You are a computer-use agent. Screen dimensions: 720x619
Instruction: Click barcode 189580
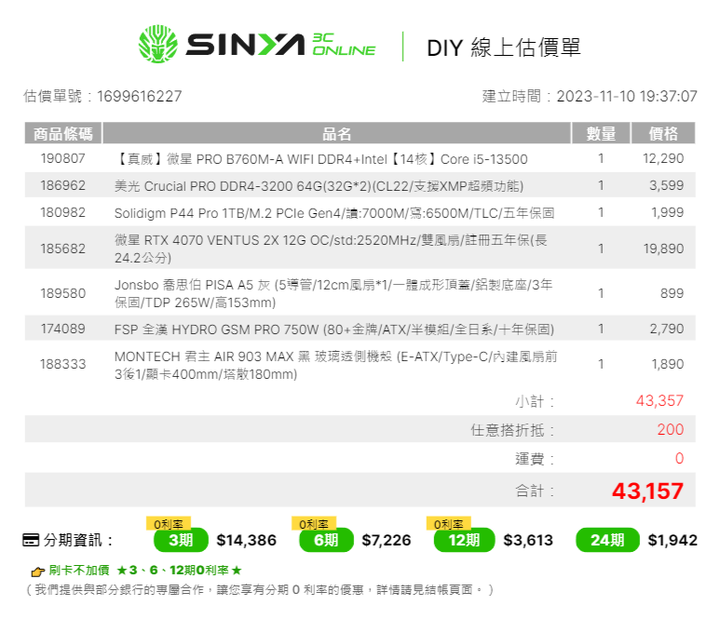(63, 293)
